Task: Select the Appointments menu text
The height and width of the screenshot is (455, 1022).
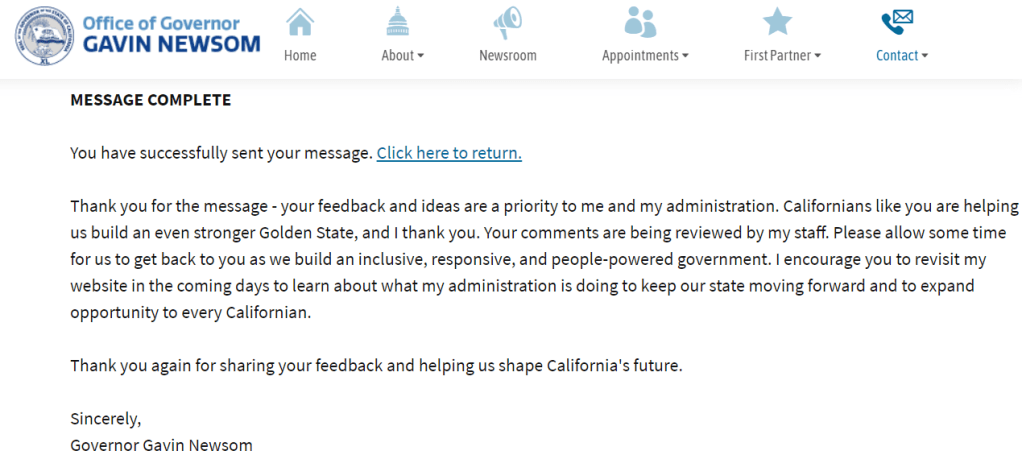Action: 640,55
